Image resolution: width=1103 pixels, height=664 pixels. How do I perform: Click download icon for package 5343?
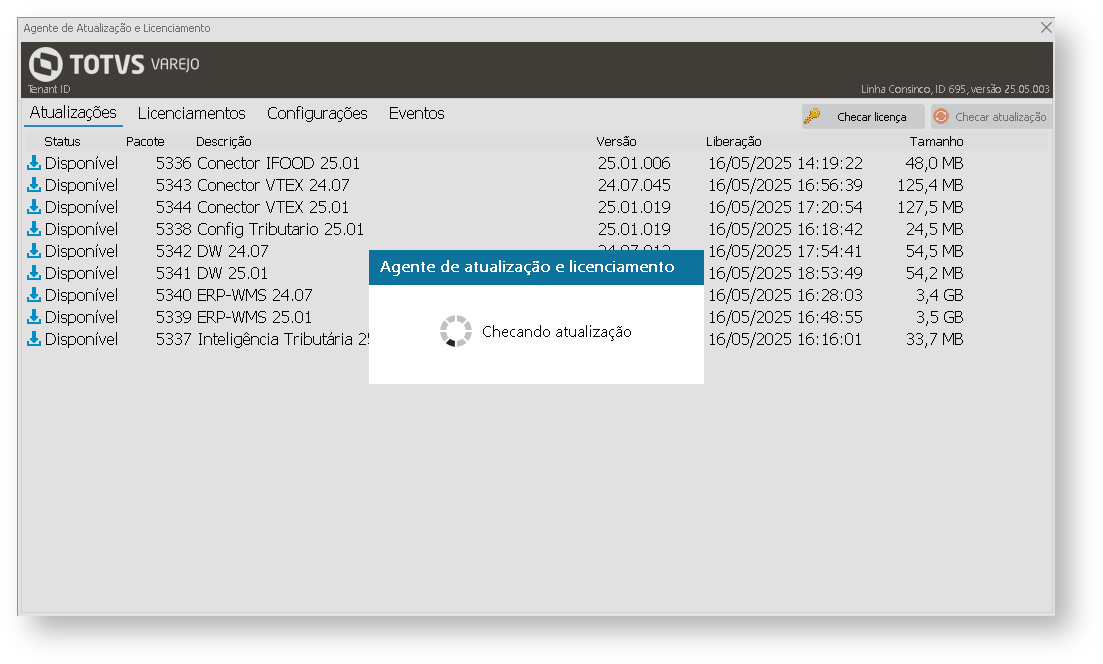pyautogui.click(x=34, y=185)
